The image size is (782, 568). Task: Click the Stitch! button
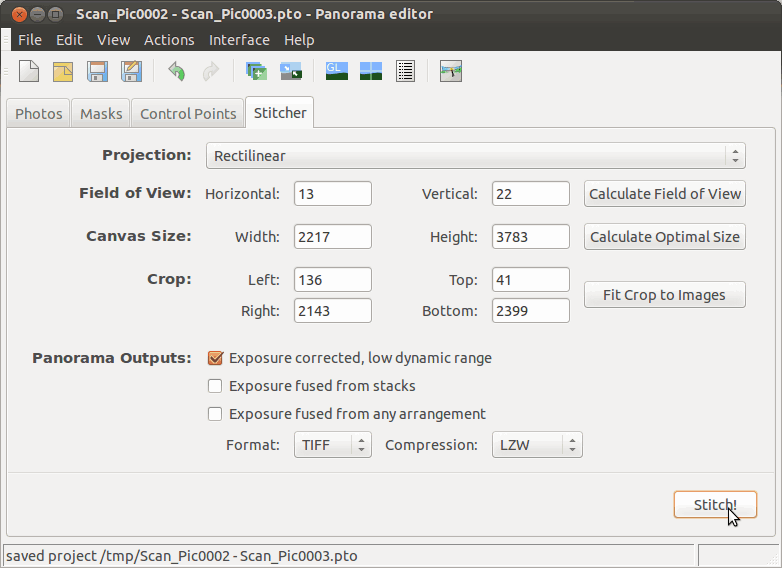715,505
